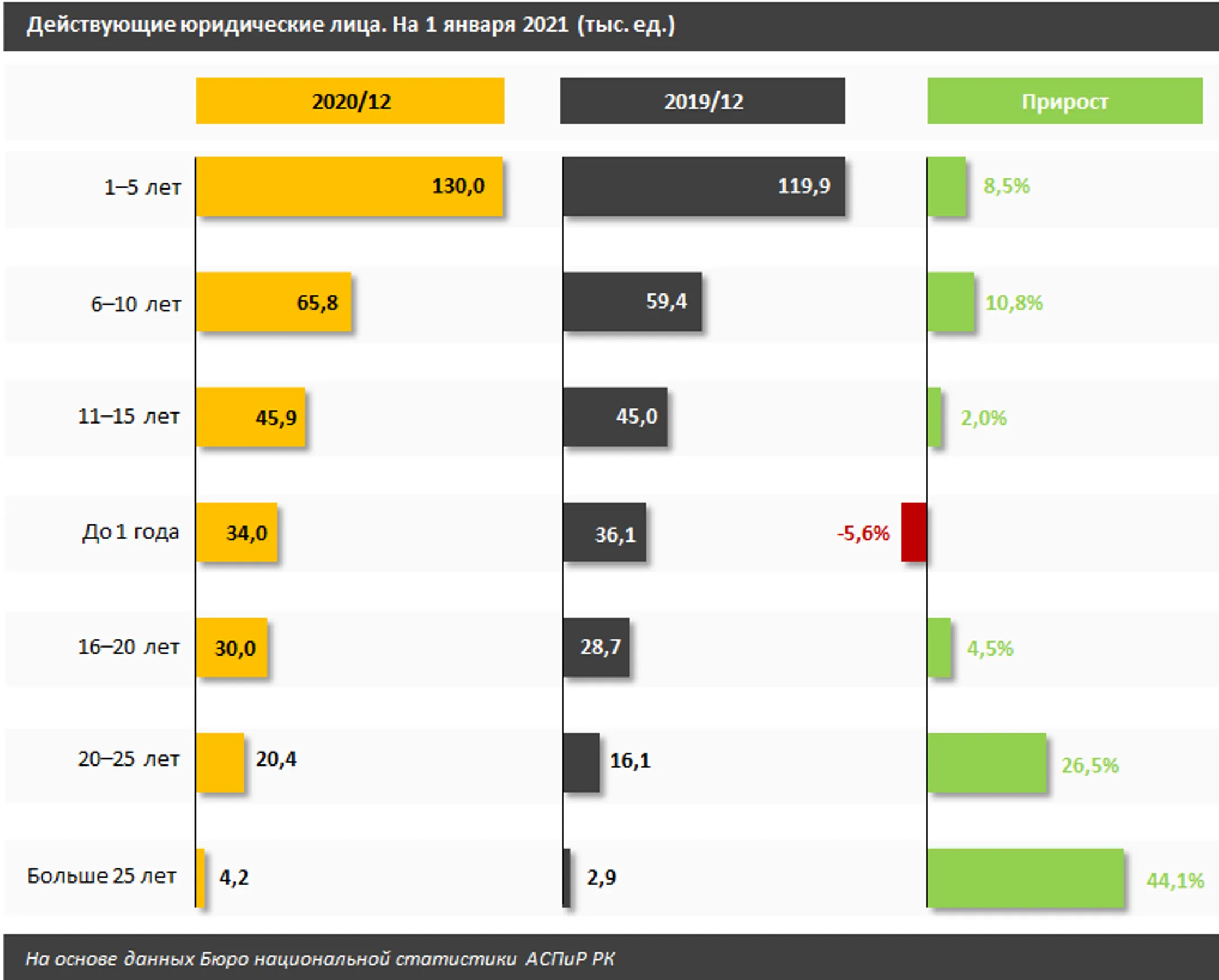Click the Больше 25 лет category label
This screenshot has width=1219, height=980.
point(102,876)
